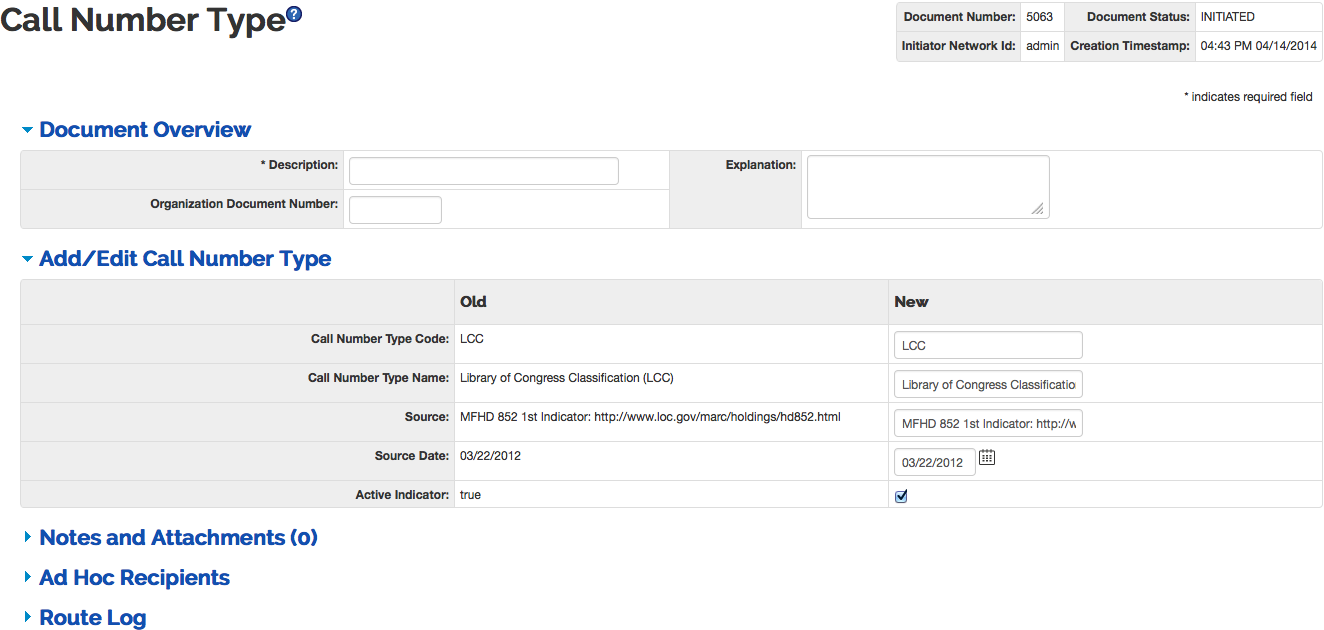Screen dimensions: 1324x630
Task: Edit the new Call Number Type Name field
Action: point(988,385)
